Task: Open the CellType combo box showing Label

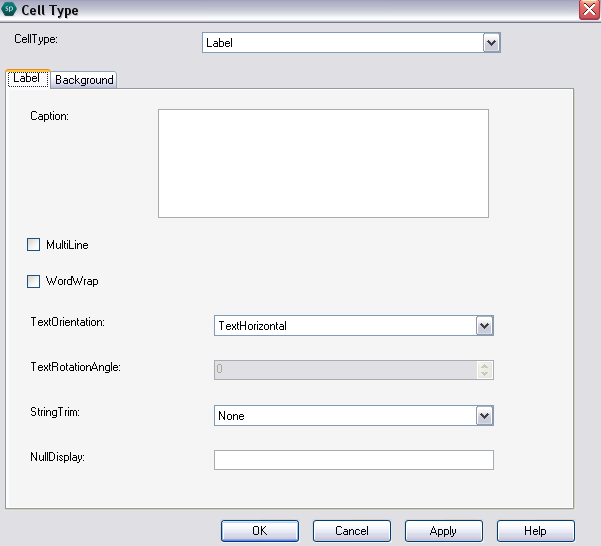Action: pos(351,43)
